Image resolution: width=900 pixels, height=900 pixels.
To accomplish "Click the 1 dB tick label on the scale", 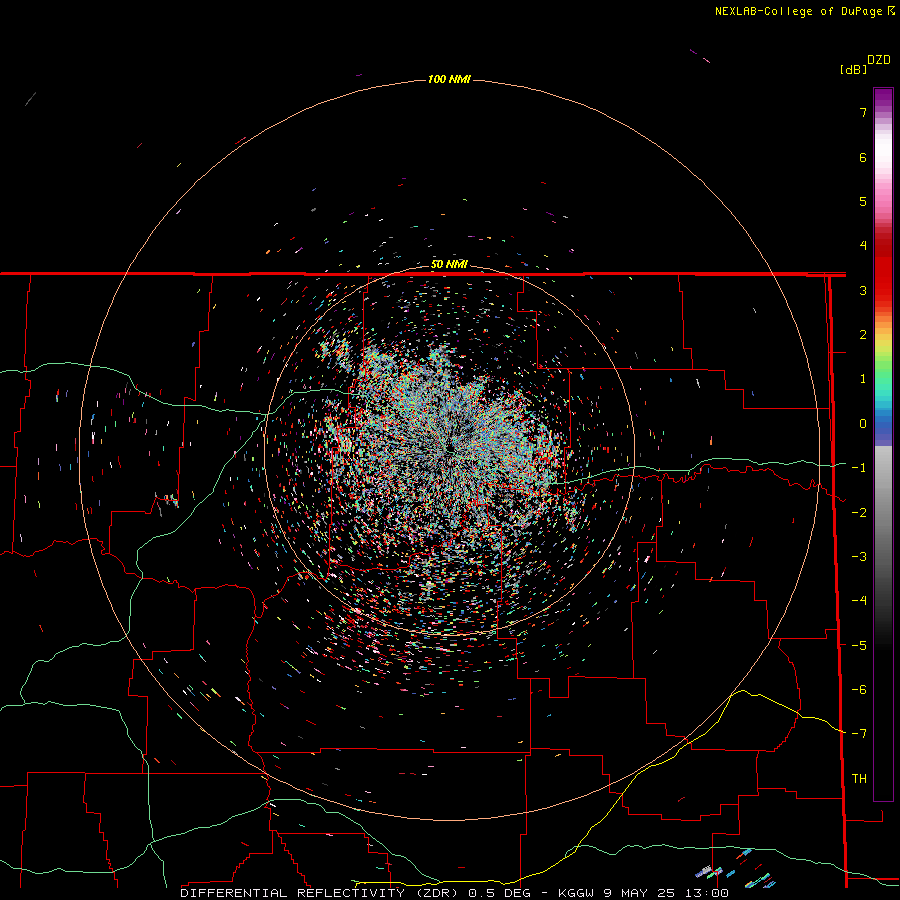I will 863,379.
